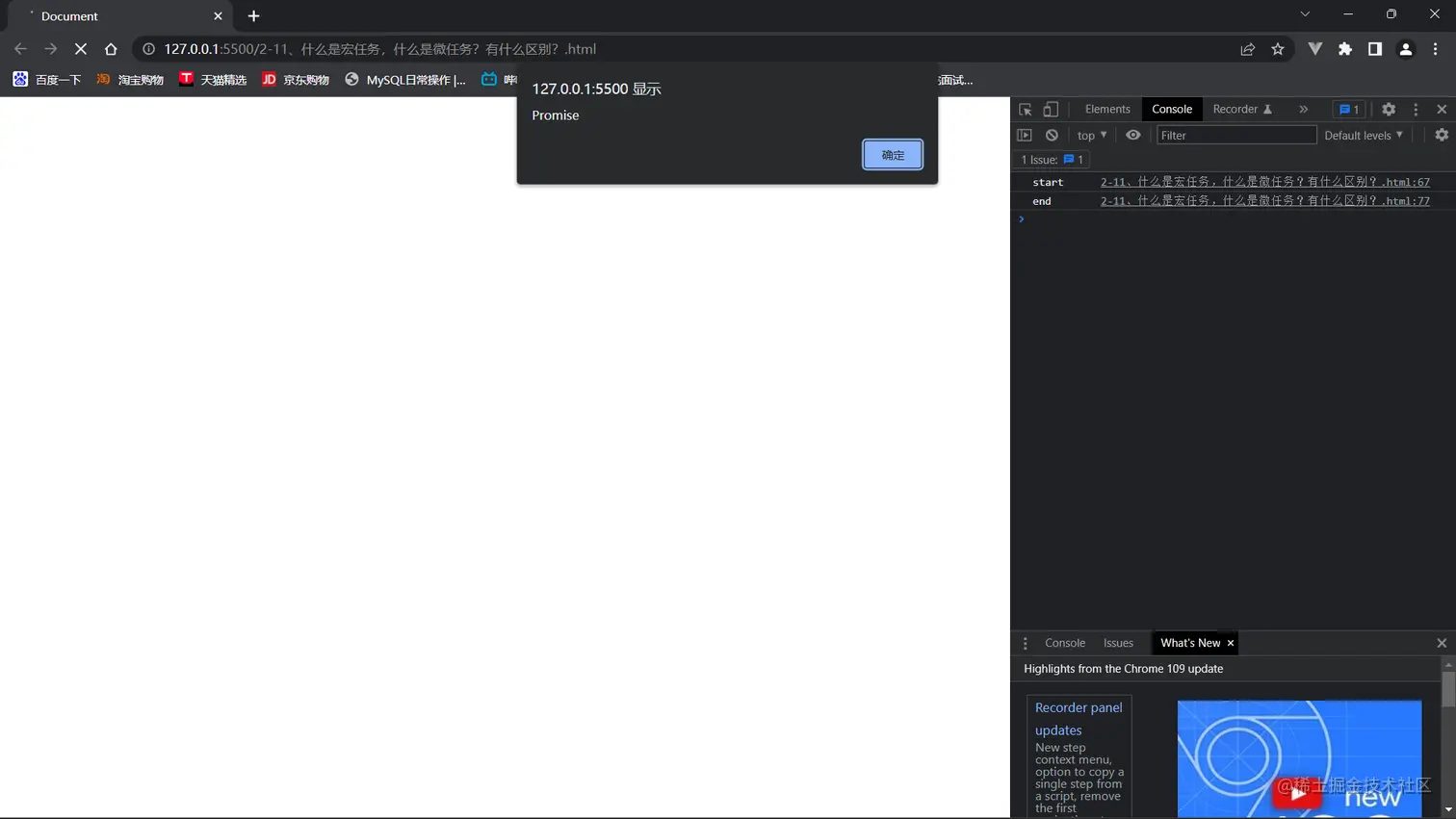The width and height of the screenshot is (1456, 819).
Task: Show more DevTools tabs
Action: point(1303,110)
